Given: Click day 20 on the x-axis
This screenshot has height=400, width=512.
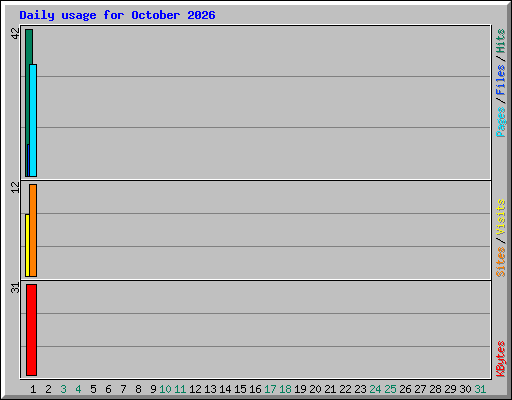Looking at the screenshot, I should 315,389.
